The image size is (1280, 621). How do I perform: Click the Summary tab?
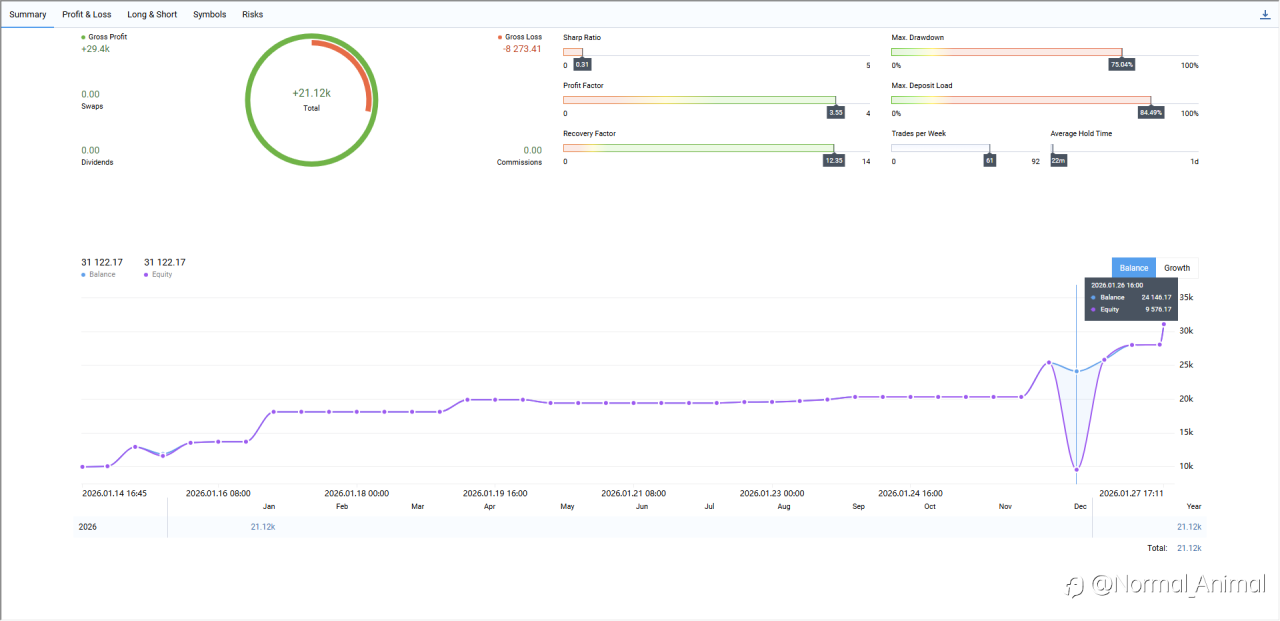coord(28,15)
